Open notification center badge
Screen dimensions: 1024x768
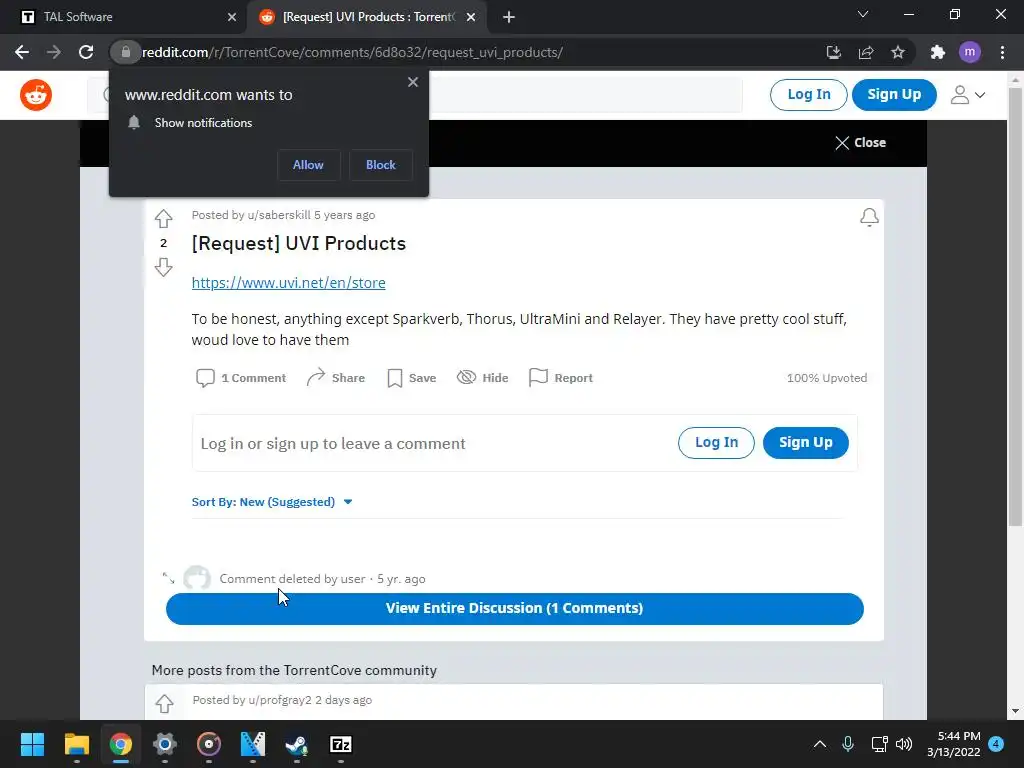point(996,744)
